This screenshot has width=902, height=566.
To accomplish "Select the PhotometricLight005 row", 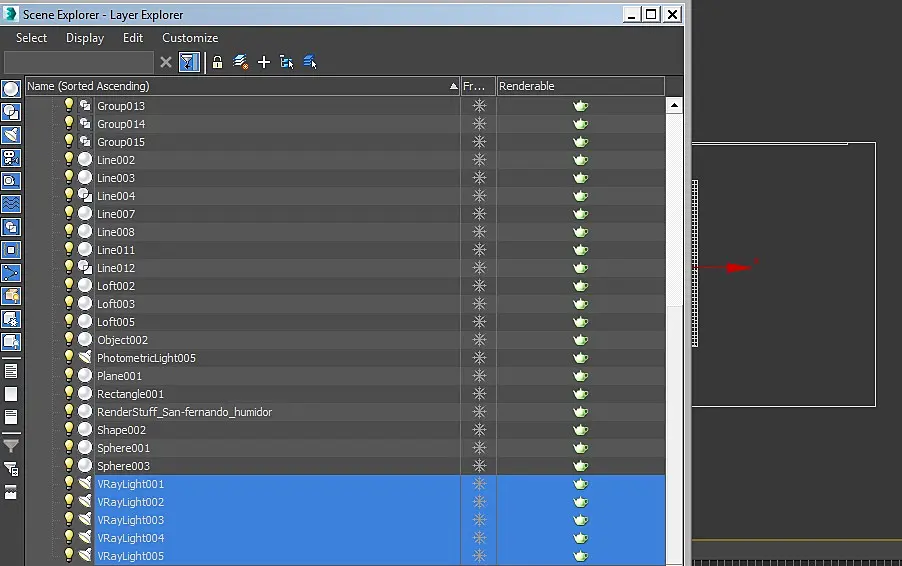I will [345, 358].
